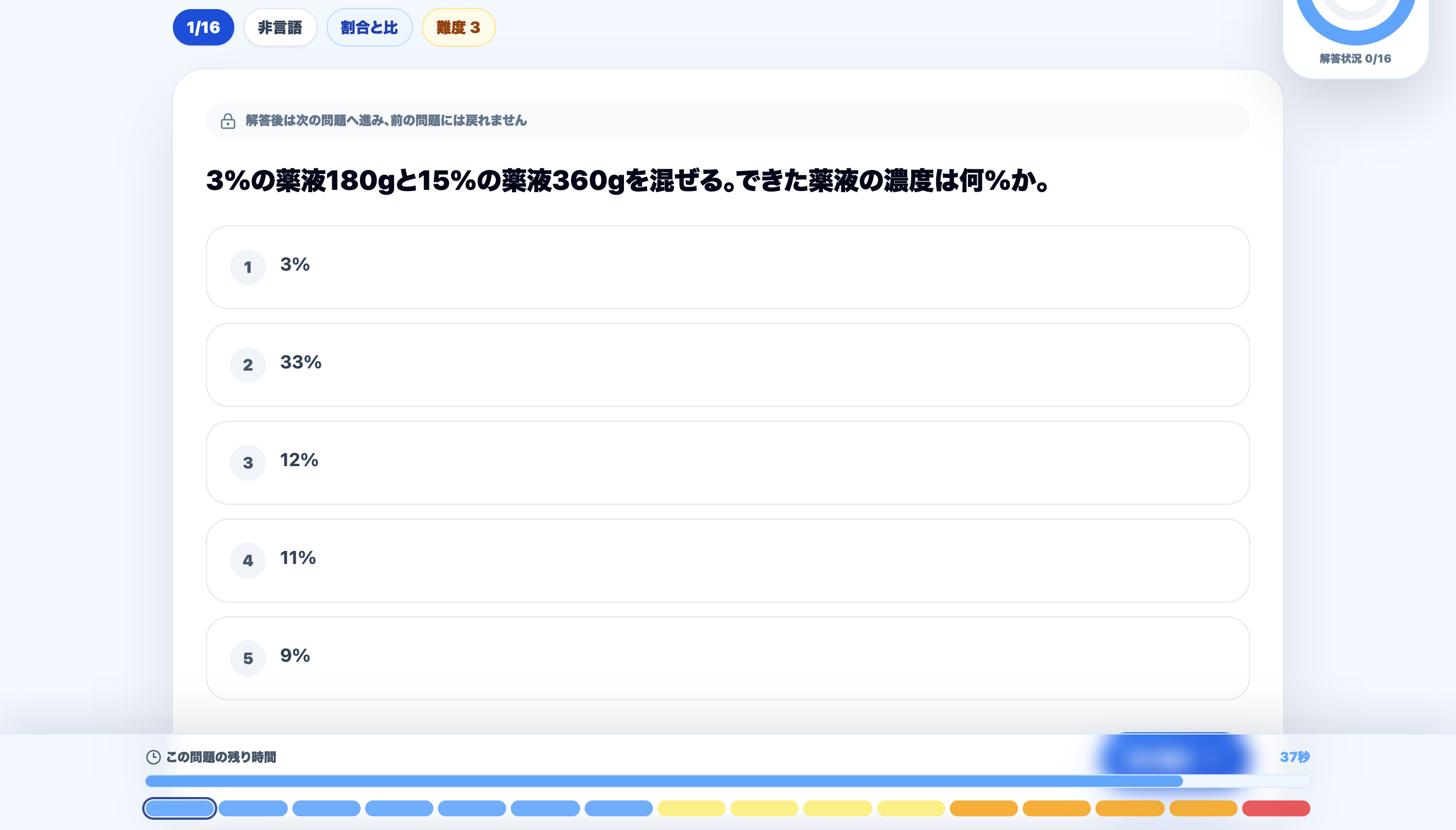1456x830 pixels.
Task: Click the この問題の残り時間 label
Action: tap(221, 757)
